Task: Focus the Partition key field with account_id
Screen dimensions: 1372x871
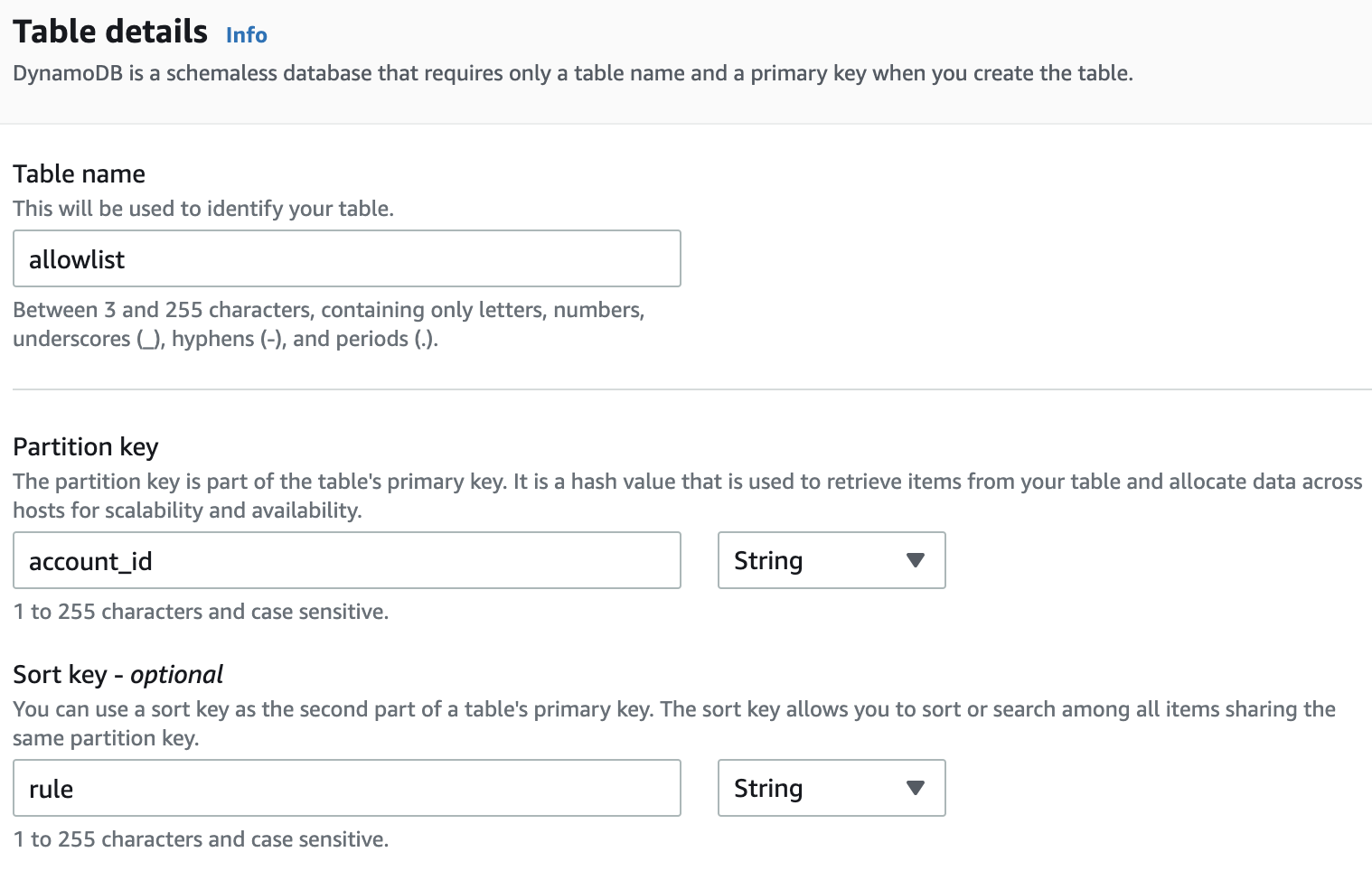Action: click(x=346, y=561)
